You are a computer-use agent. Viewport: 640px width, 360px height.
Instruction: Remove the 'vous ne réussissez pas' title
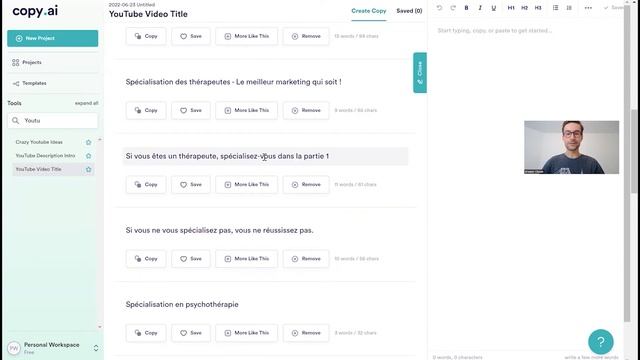point(306,259)
